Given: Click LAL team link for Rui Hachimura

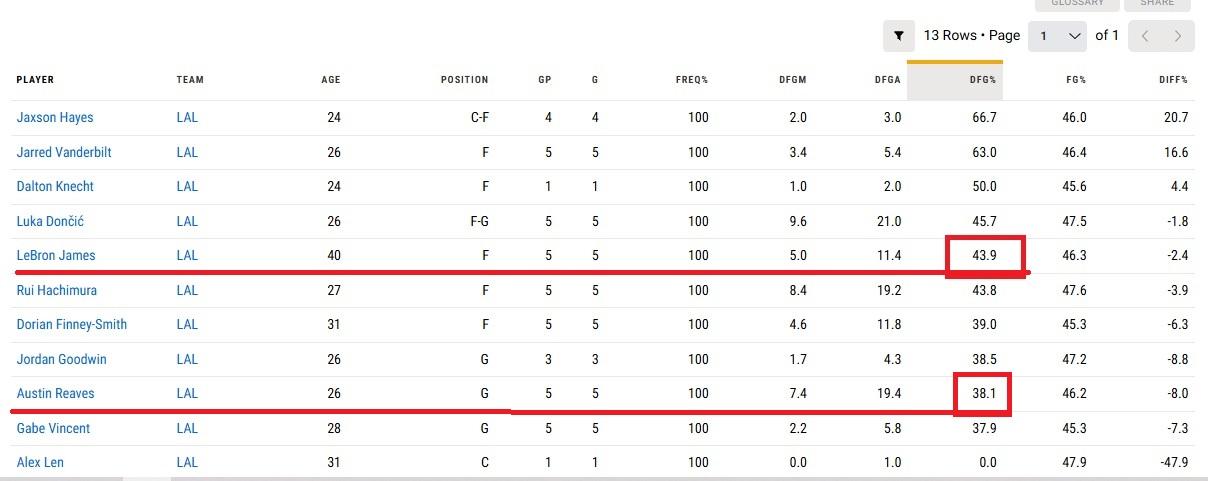Looking at the screenshot, I should [x=187, y=290].
